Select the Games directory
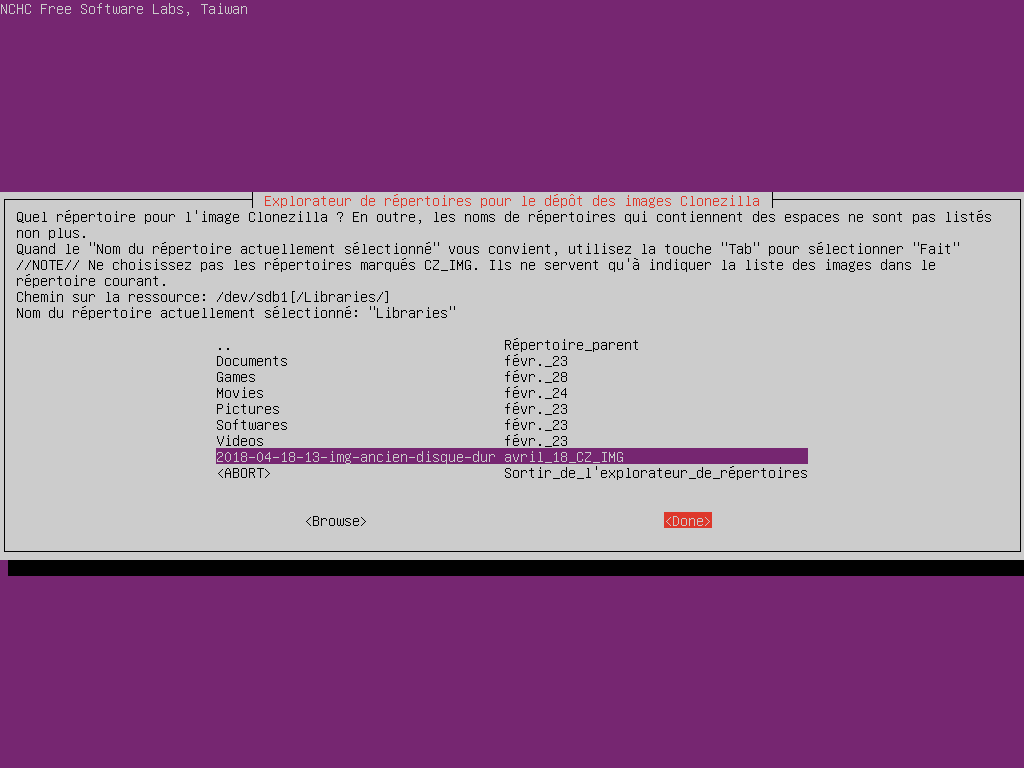 [512, 377]
